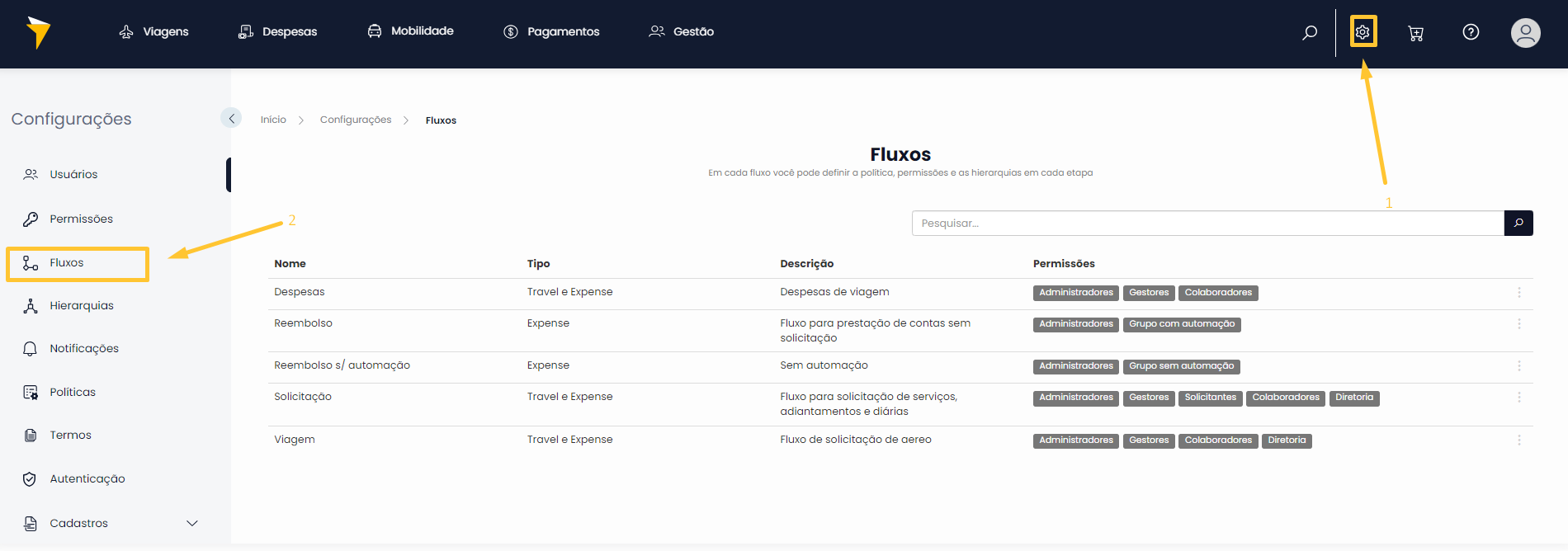Viewport: 1568px width, 551px height.
Task: Click 'Fluxo de solicitação de aereo' description
Action: (x=856, y=440)
